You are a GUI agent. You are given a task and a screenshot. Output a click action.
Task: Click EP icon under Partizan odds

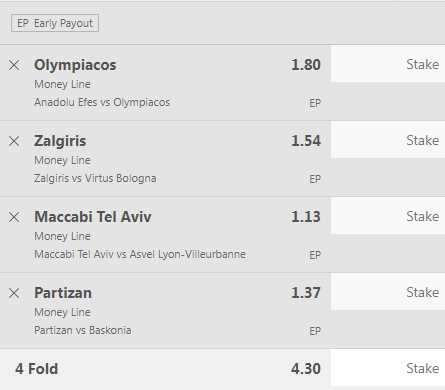click(315, 331)
